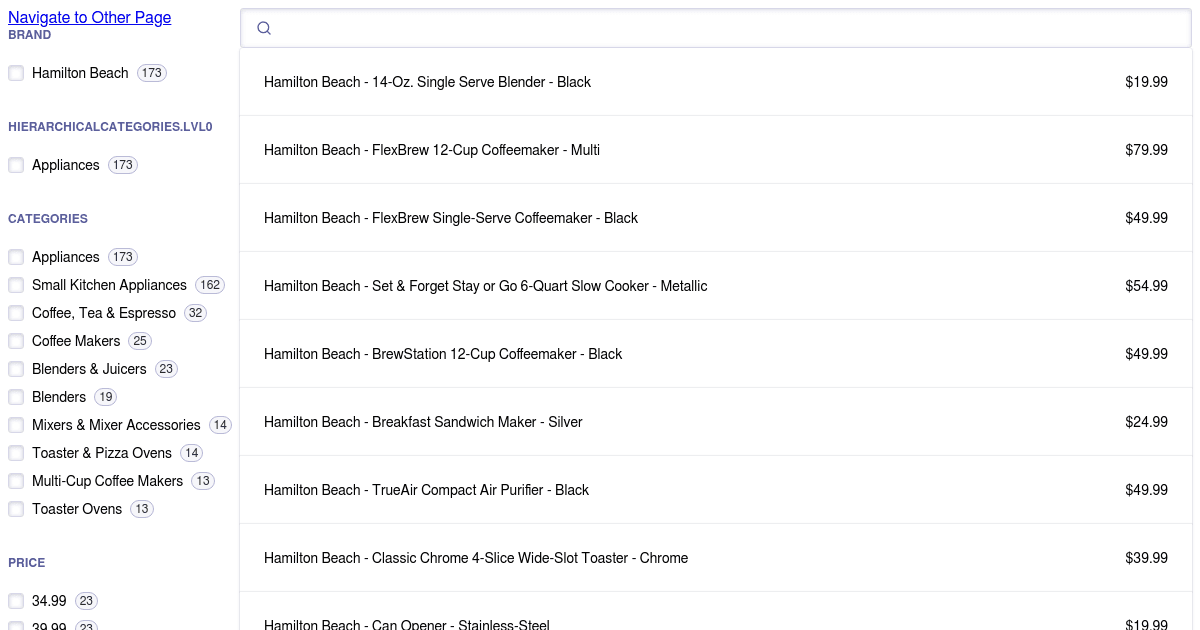
Task: Open the 14-Oz. Single Serve Blender result
Action: click(x=427, y=82)
